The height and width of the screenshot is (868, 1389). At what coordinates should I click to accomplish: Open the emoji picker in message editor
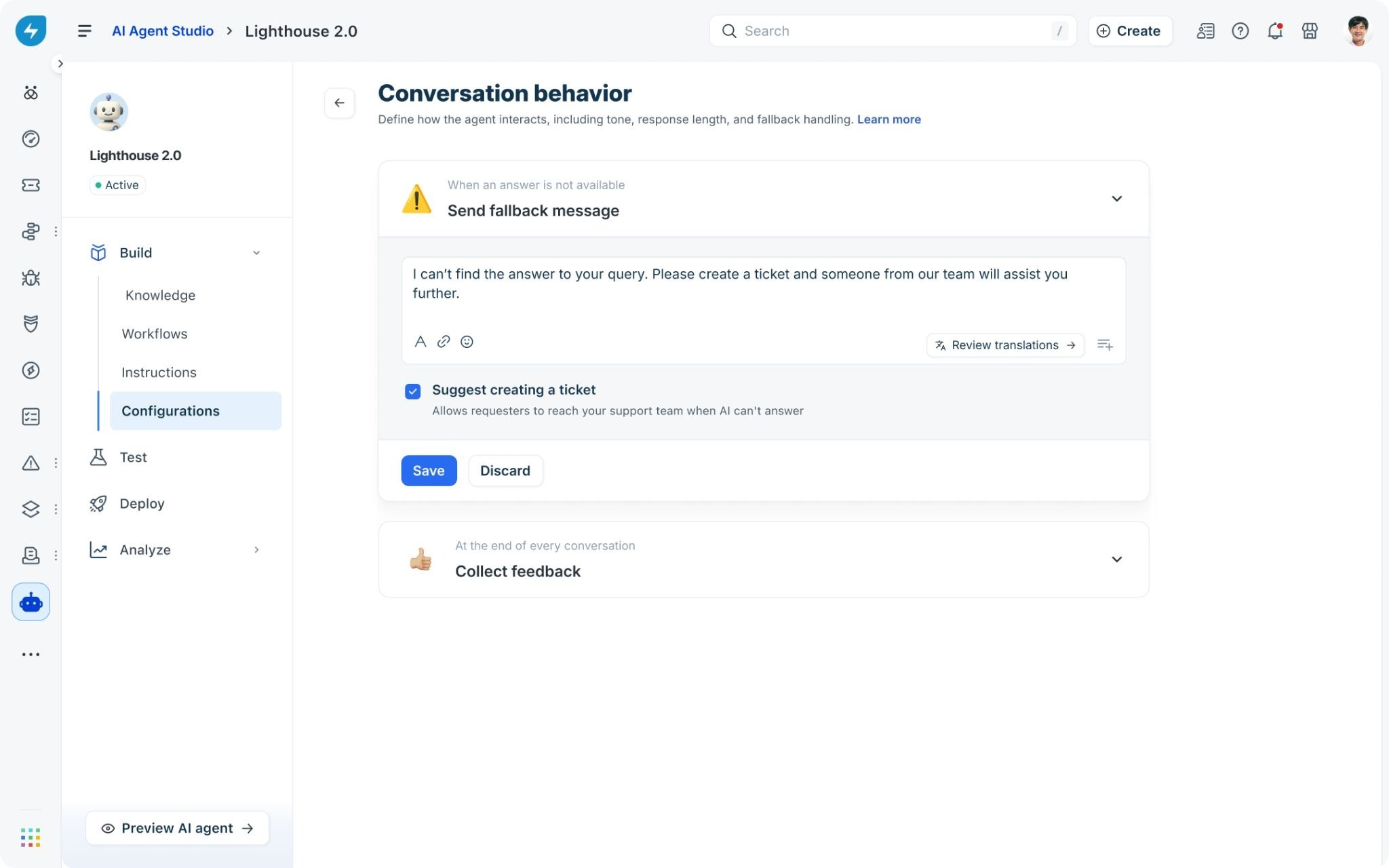[467, 342]
